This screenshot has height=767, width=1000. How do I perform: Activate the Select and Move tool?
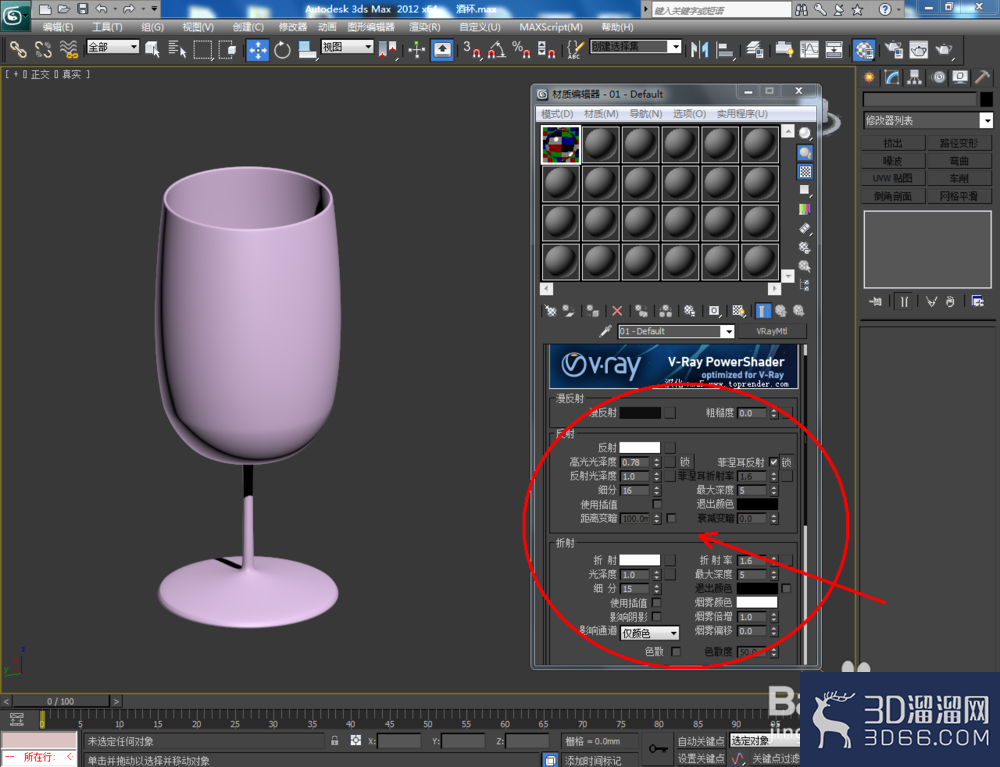(x=258, y=50)
